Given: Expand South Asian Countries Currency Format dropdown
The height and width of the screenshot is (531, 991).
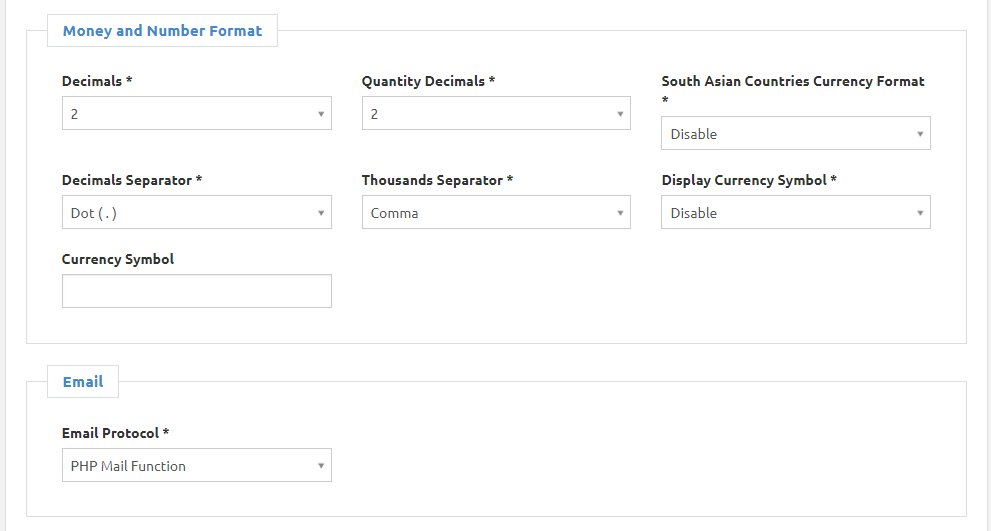Looking at the screenshot, I should pyautogui.click(x=795, y=134).
